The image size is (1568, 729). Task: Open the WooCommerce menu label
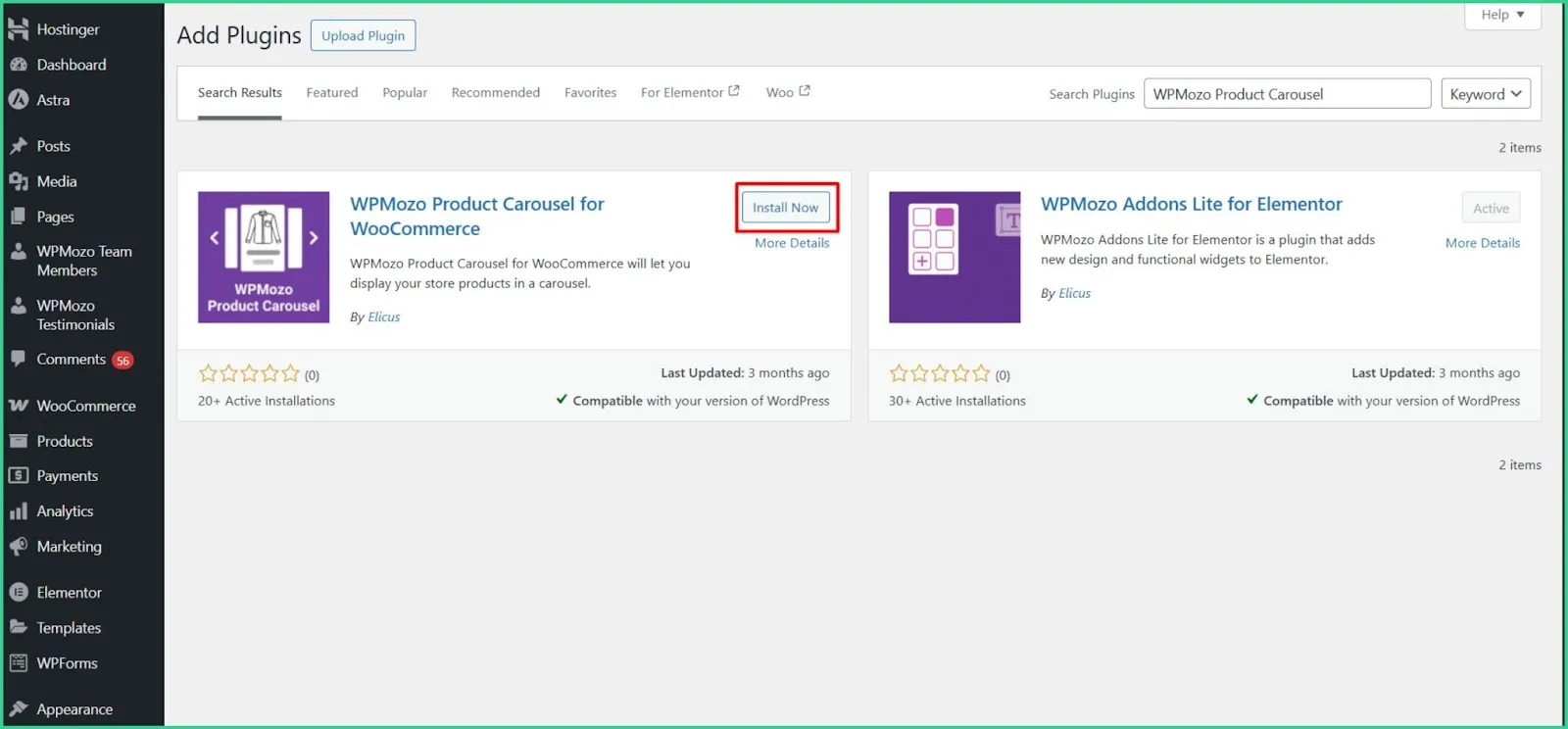pyautogui.click(x=86, y=406)
